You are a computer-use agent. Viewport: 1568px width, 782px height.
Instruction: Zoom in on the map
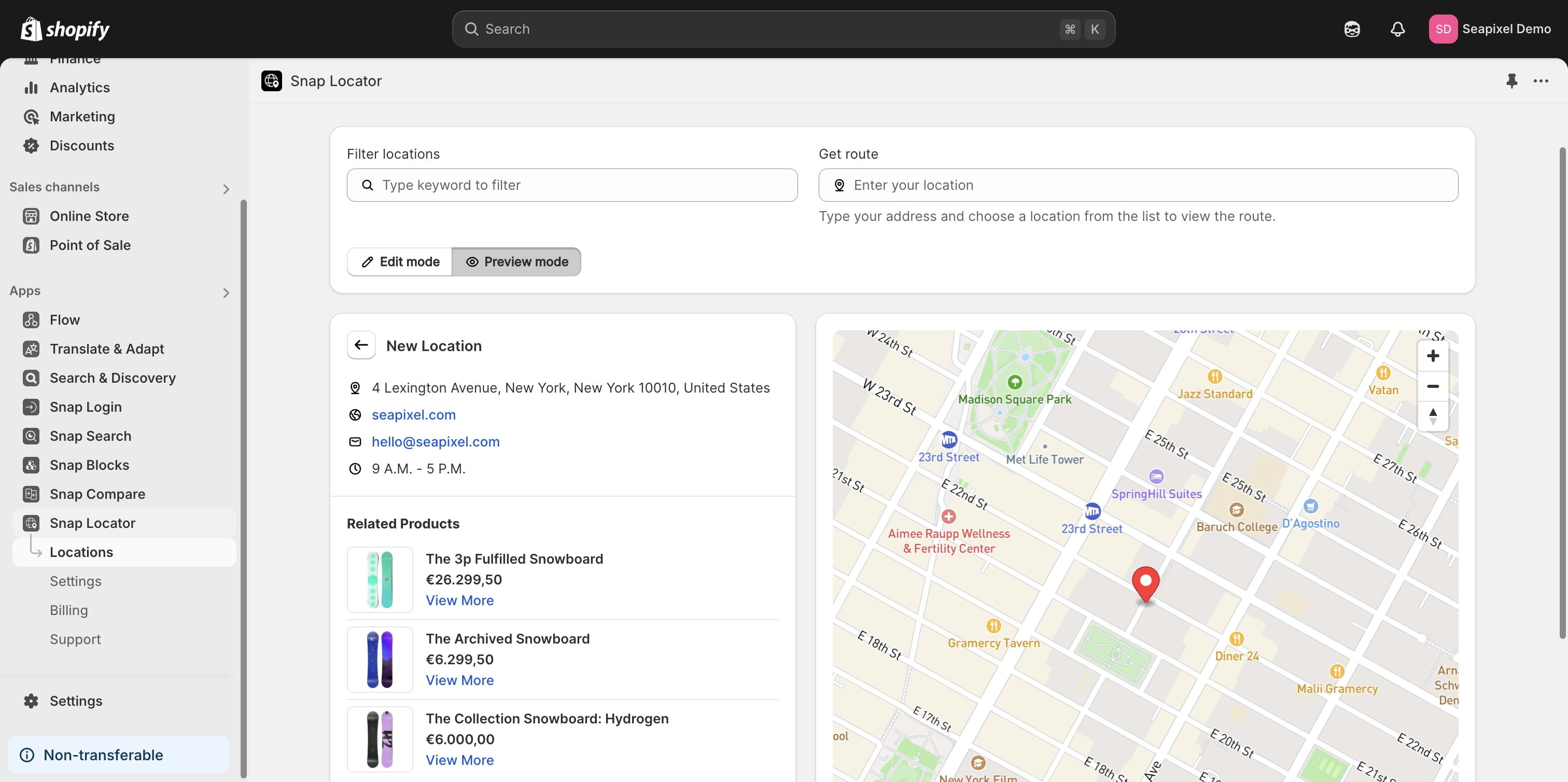coord(1434,355)
